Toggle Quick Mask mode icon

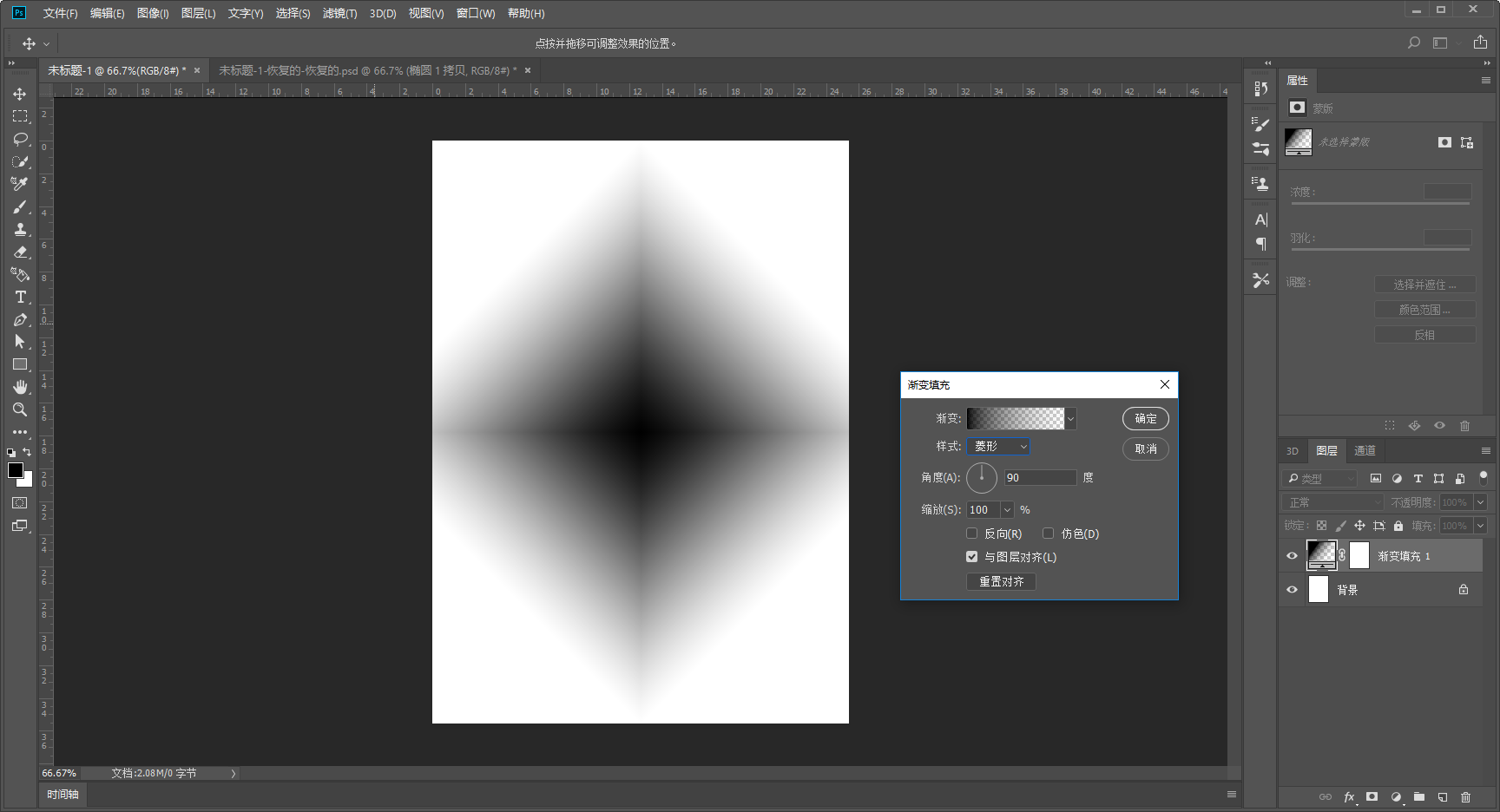[20, 503]
